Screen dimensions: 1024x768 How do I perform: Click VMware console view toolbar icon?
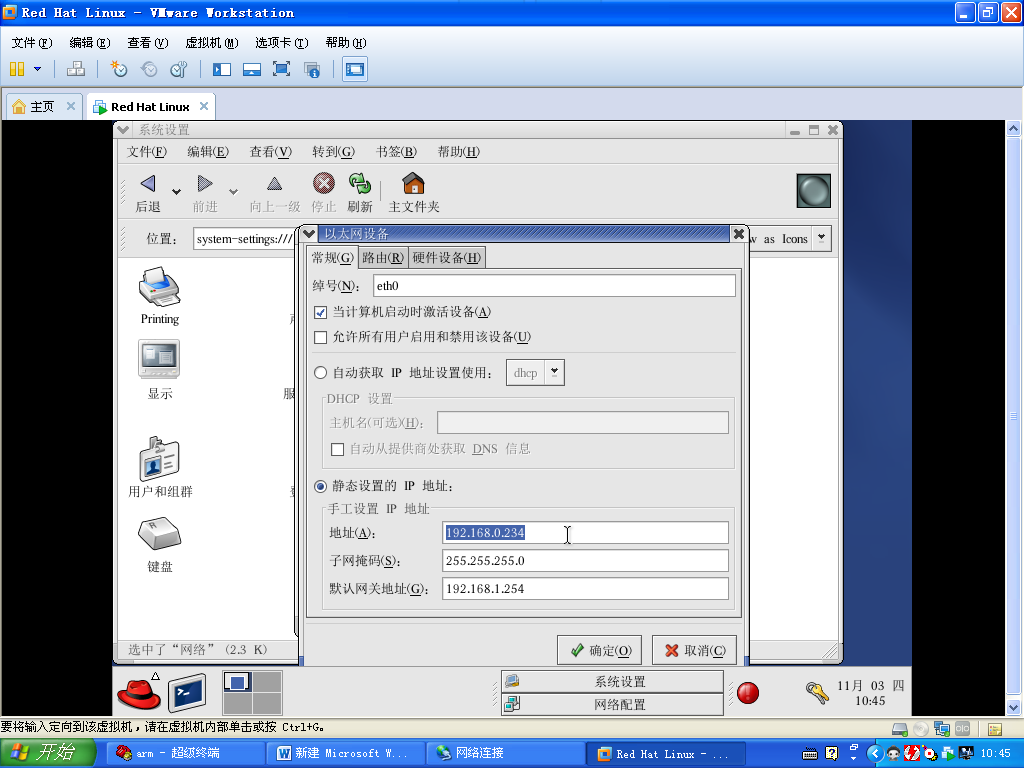click(355, 69)
